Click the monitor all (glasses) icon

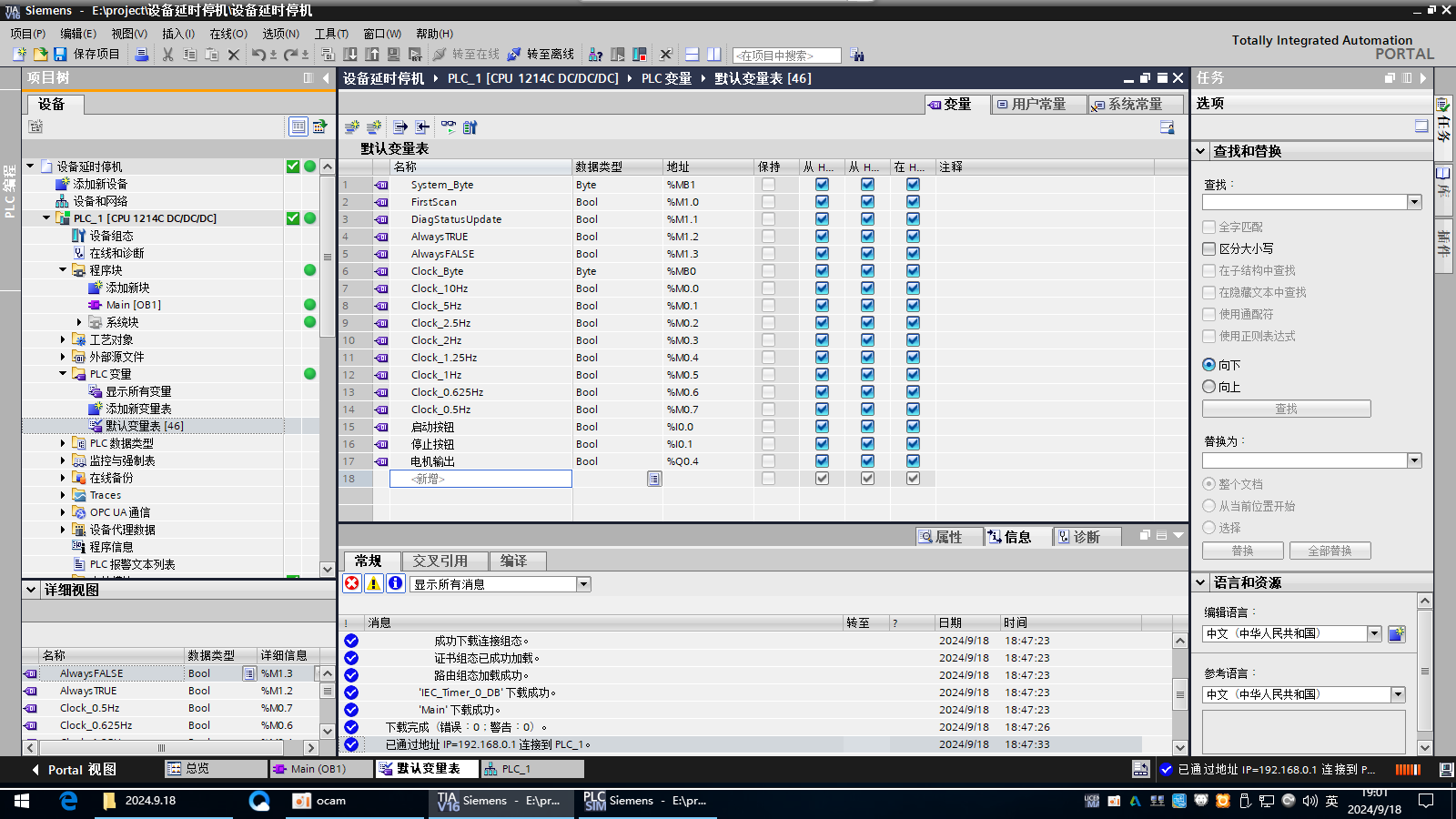[x=448, y=127]
